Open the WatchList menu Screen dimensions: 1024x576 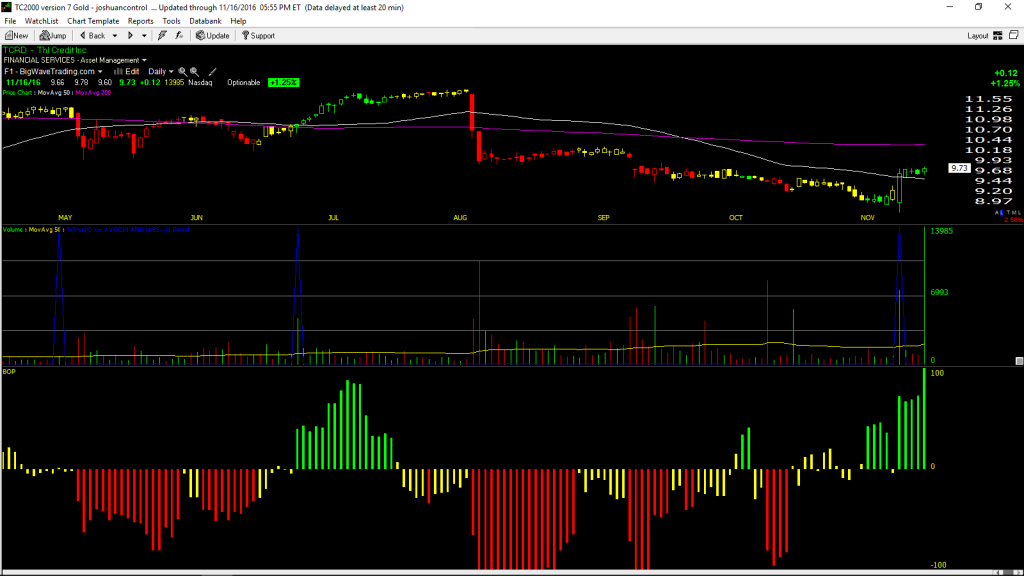pos(41,21)
